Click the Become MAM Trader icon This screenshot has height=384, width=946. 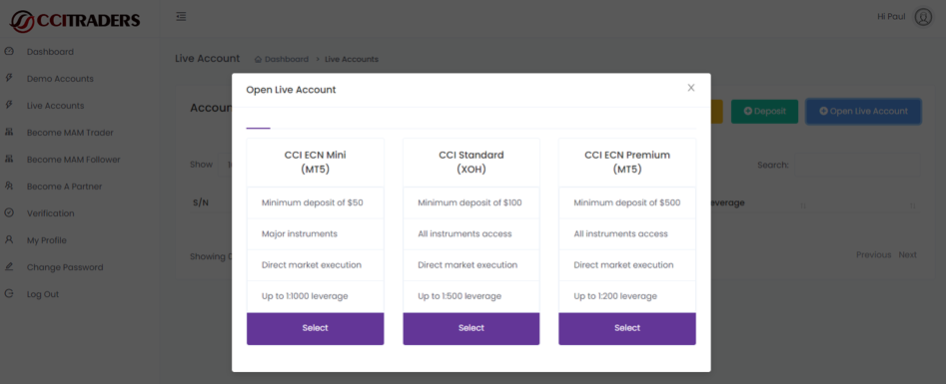(9, 132)
